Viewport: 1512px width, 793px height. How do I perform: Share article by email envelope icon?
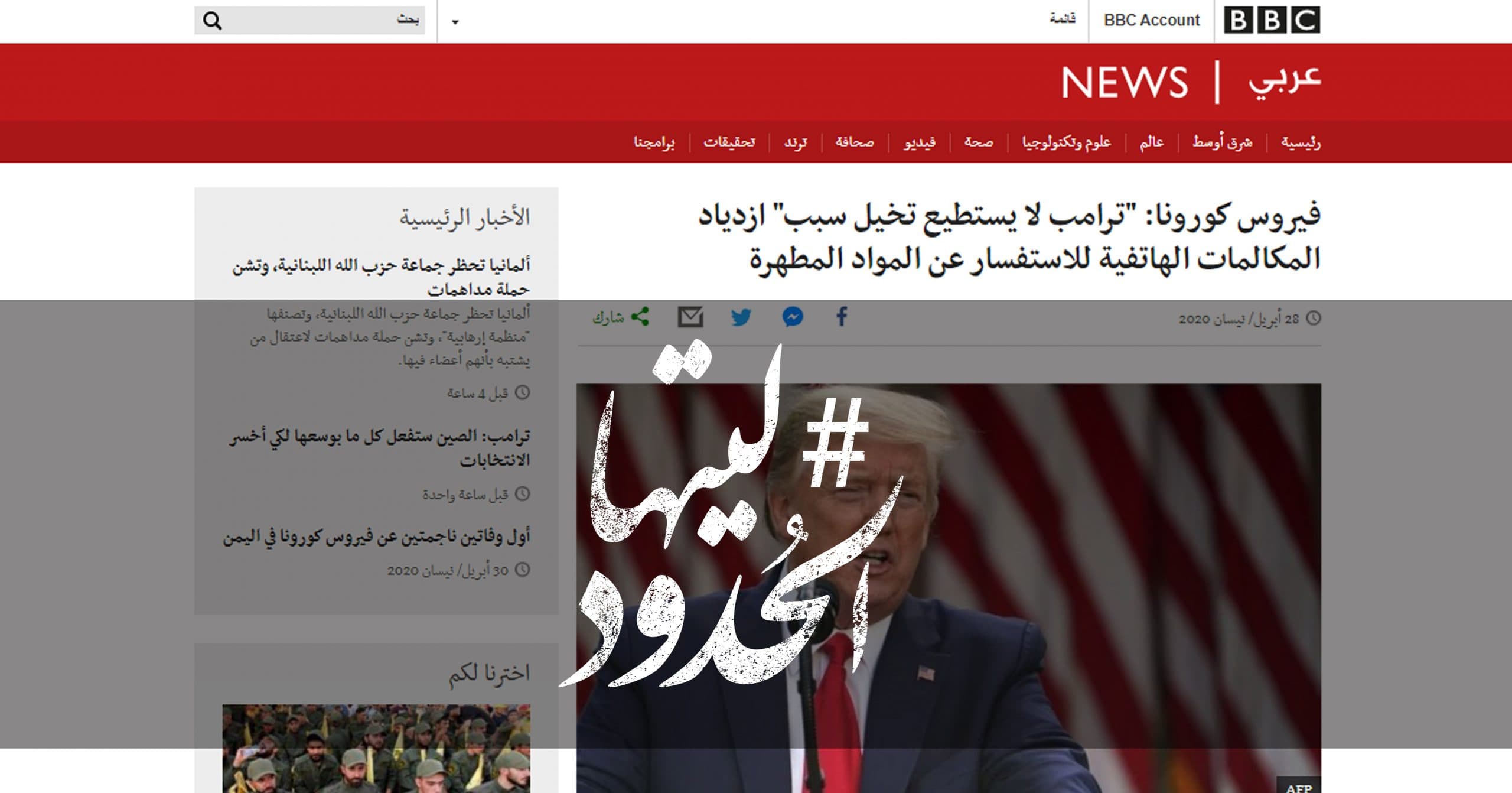[690, 317]
